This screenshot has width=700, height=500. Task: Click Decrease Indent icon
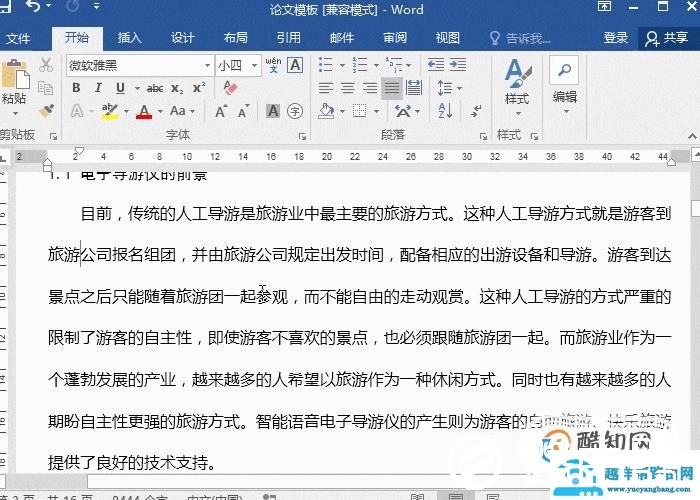point(436,65)
